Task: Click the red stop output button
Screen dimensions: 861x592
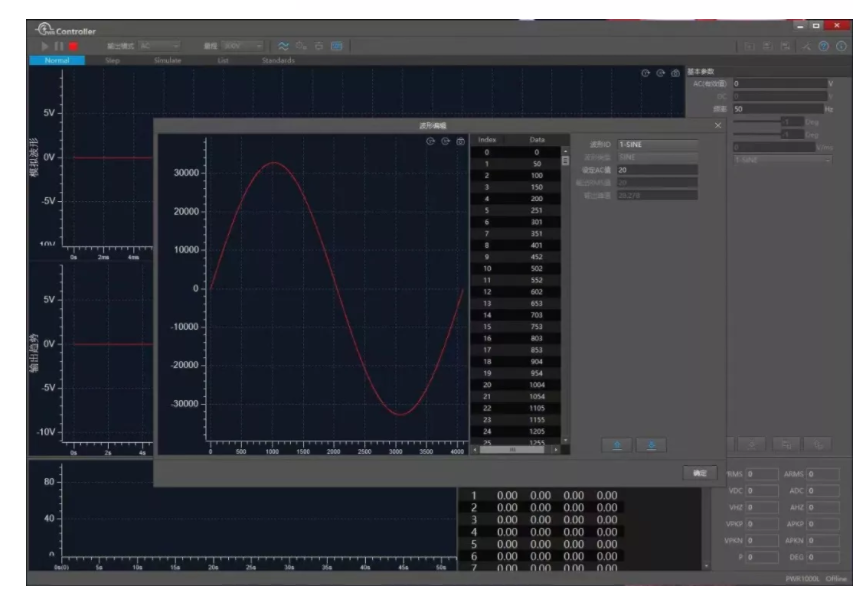Action: click(74, 46)
